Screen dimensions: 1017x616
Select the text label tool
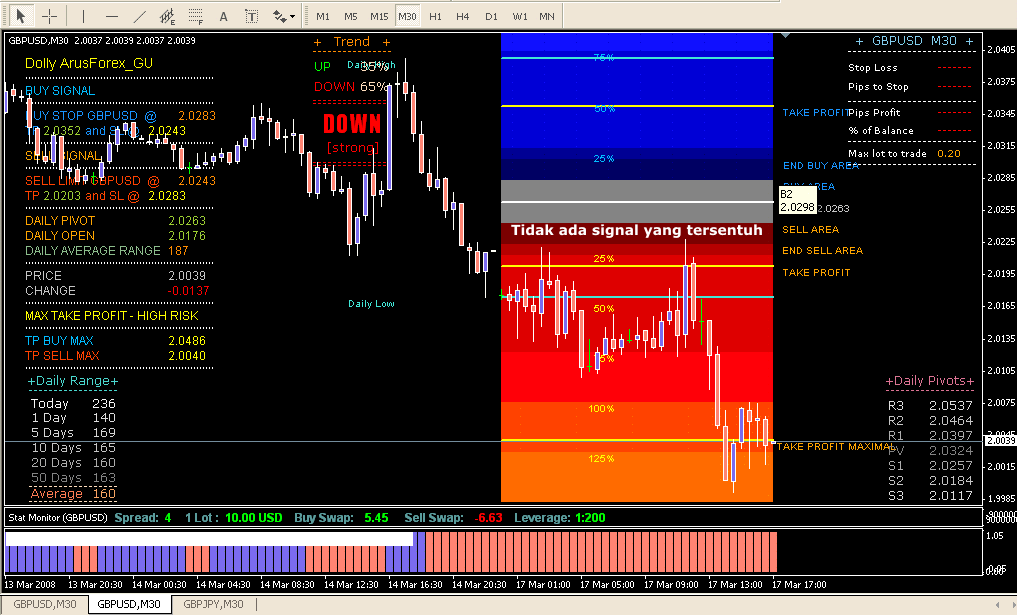(251, 16)
